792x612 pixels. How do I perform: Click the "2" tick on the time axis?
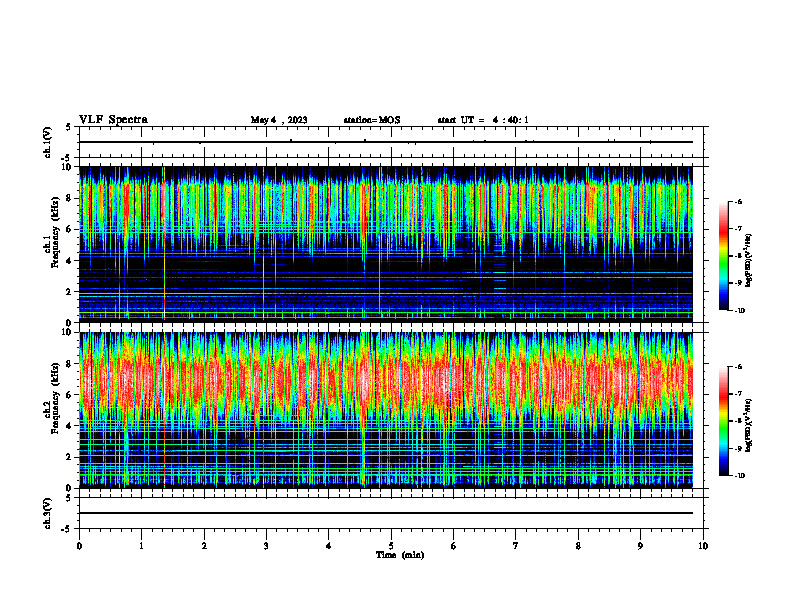pos(204,546)
